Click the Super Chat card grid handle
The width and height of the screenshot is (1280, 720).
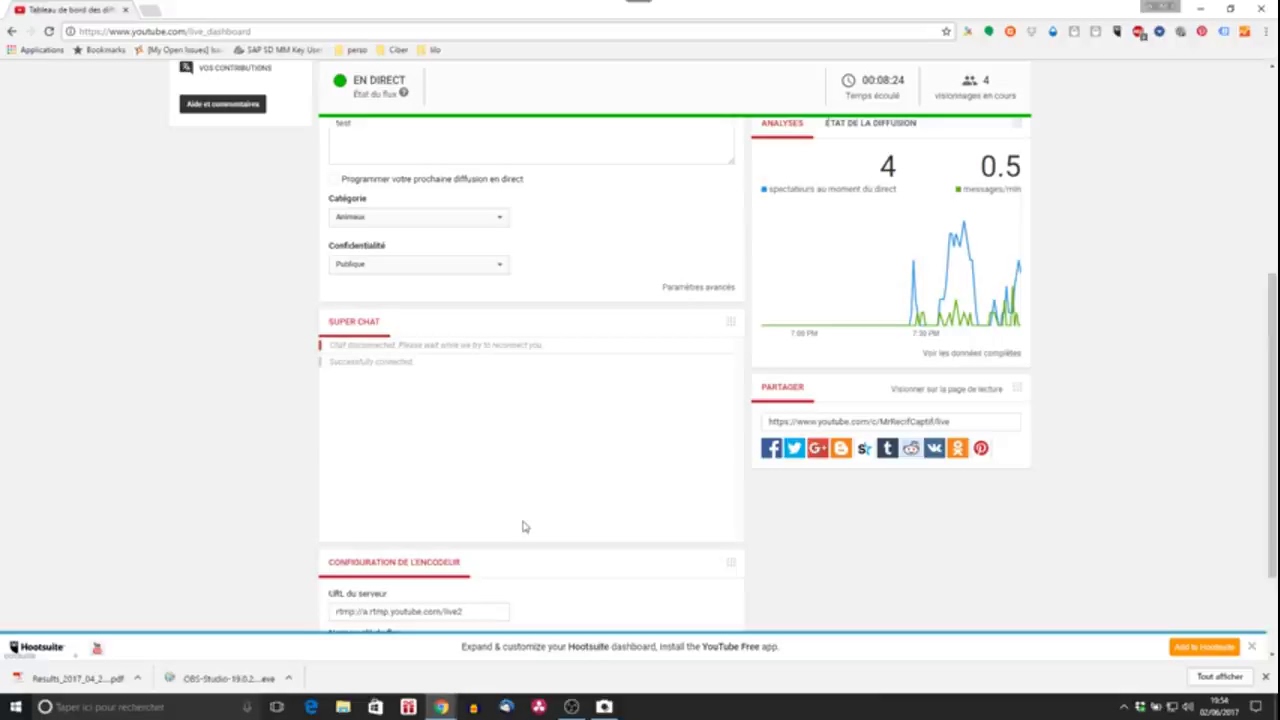(x=731, y=321)
